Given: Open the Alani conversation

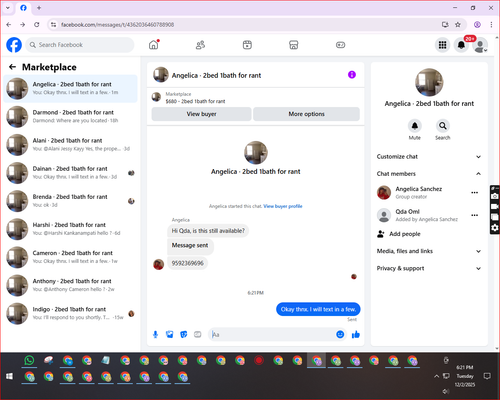Looking at the screenshot, I should (70, 145).
